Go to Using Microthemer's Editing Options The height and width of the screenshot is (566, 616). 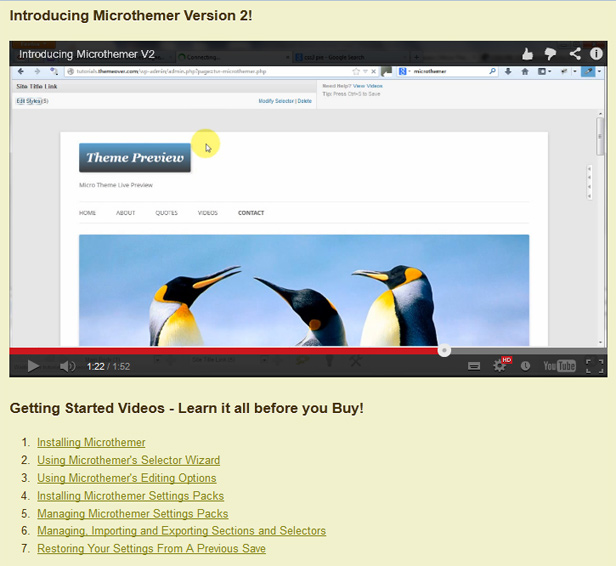tap(126, 478)
